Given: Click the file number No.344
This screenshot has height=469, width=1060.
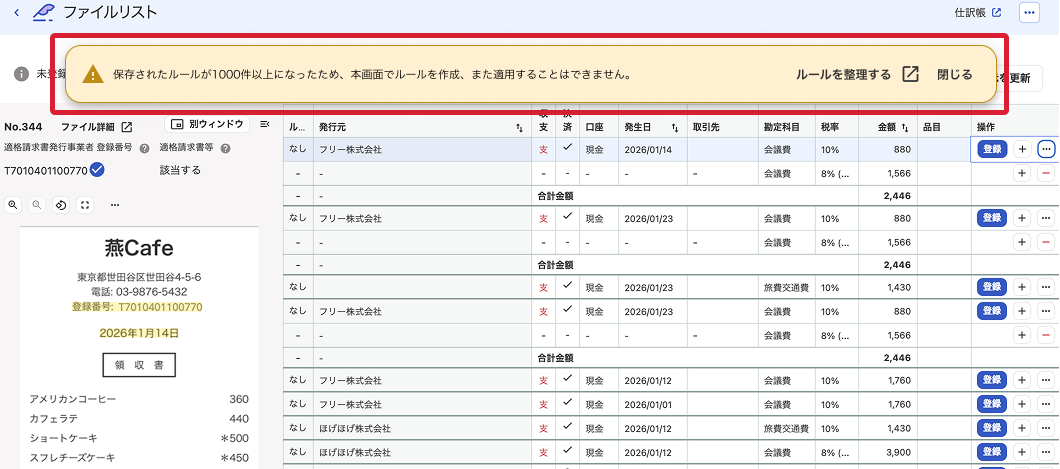Looking at the screenshot, I should (x=24, y=127).
